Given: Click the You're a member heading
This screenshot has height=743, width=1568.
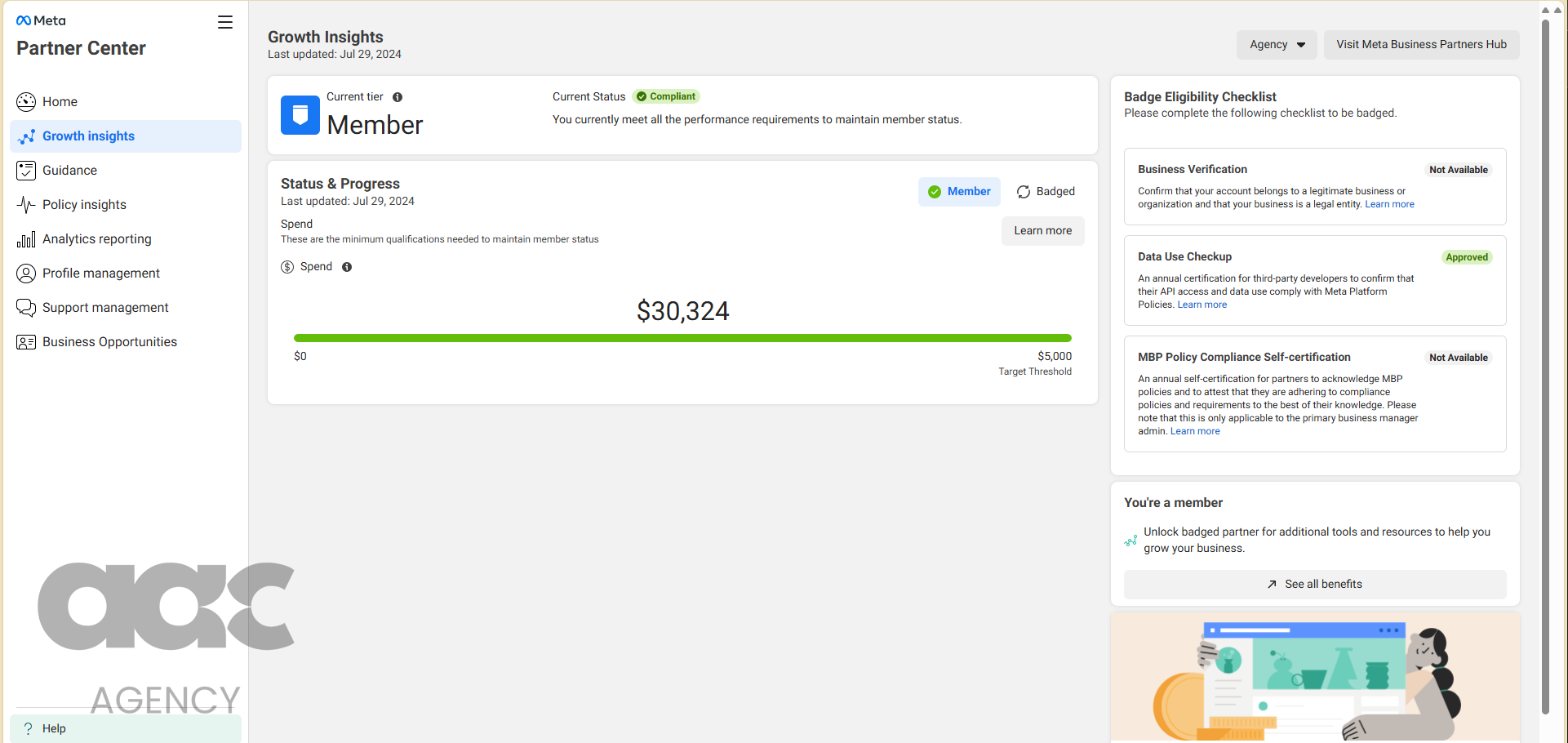Looking at the screenshot, I should pyautogui.click(x=1173, y=503).
